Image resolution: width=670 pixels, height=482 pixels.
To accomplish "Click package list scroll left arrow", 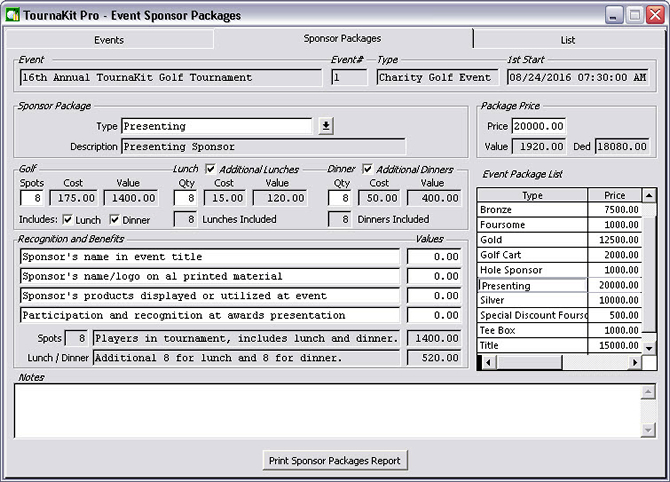I will point(488,362).
